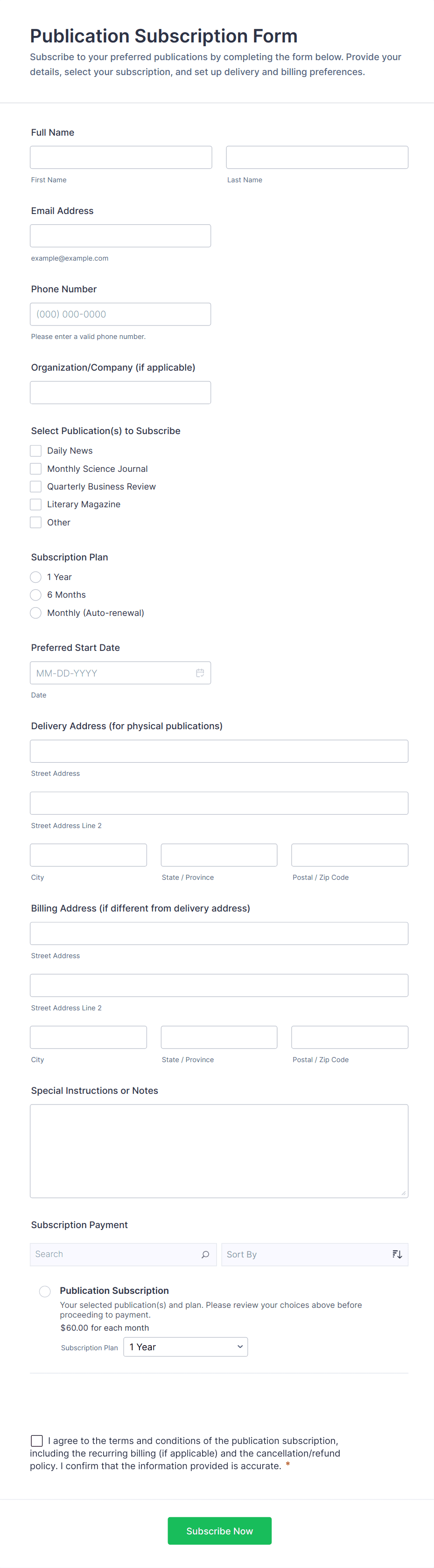
Task: Select the 6 Months plan radio
Action: tap(36, 594)
